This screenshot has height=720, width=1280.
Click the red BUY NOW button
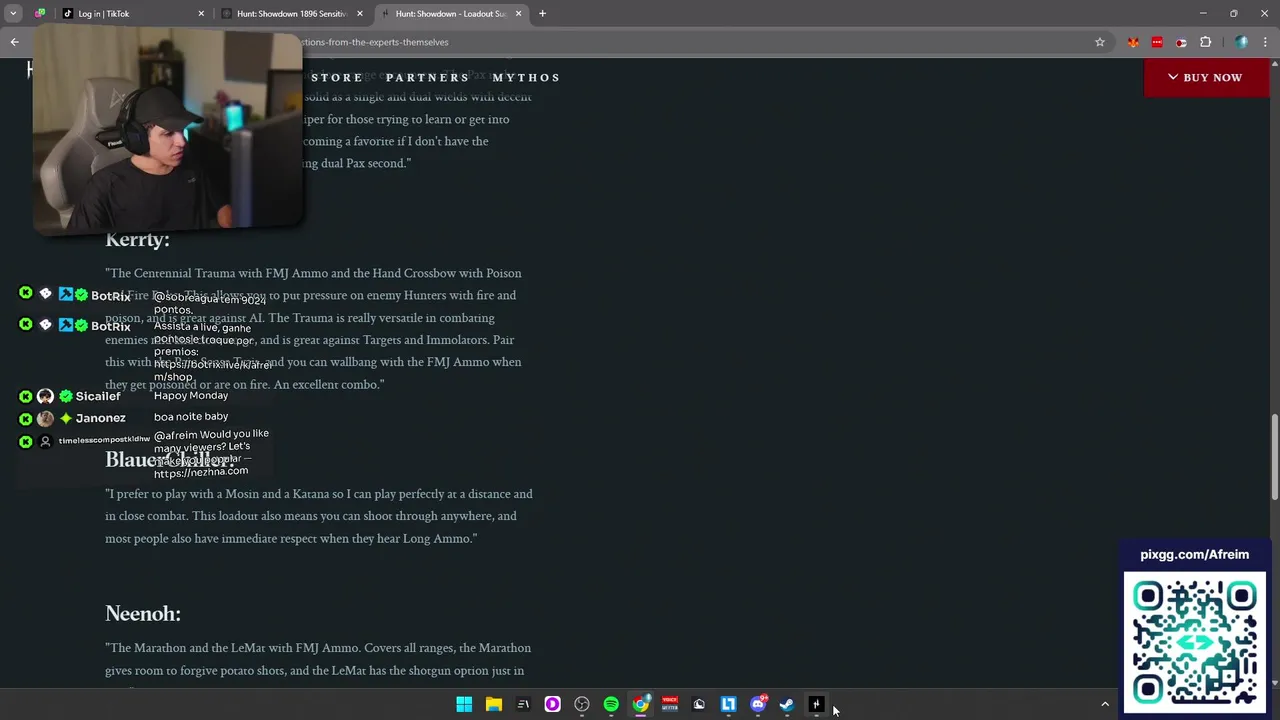(1205, 78)
